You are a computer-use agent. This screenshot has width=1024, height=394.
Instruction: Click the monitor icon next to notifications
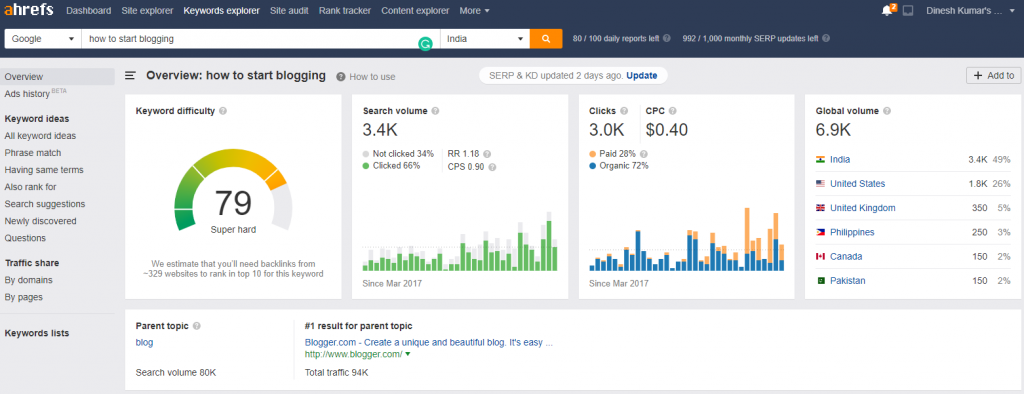coord(908,10)
